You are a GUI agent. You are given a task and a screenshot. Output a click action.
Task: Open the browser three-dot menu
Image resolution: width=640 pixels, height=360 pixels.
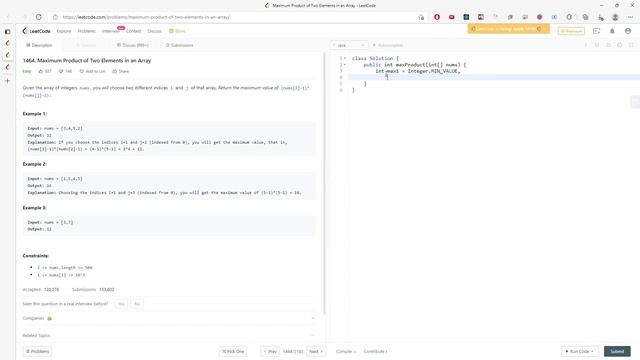click(631, 17)
